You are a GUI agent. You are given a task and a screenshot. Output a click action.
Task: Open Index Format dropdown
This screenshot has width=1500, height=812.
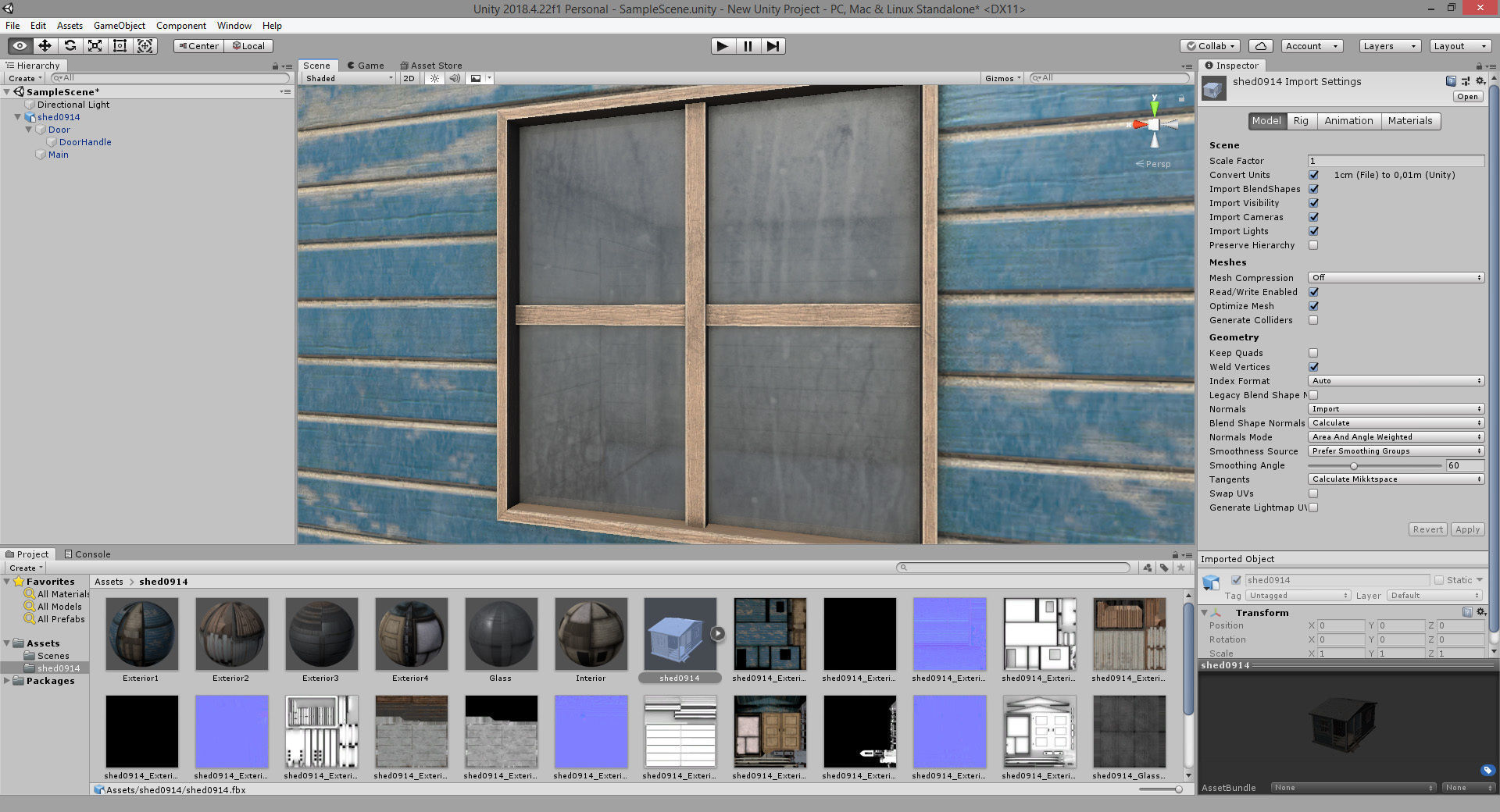tap(1395, 381)
